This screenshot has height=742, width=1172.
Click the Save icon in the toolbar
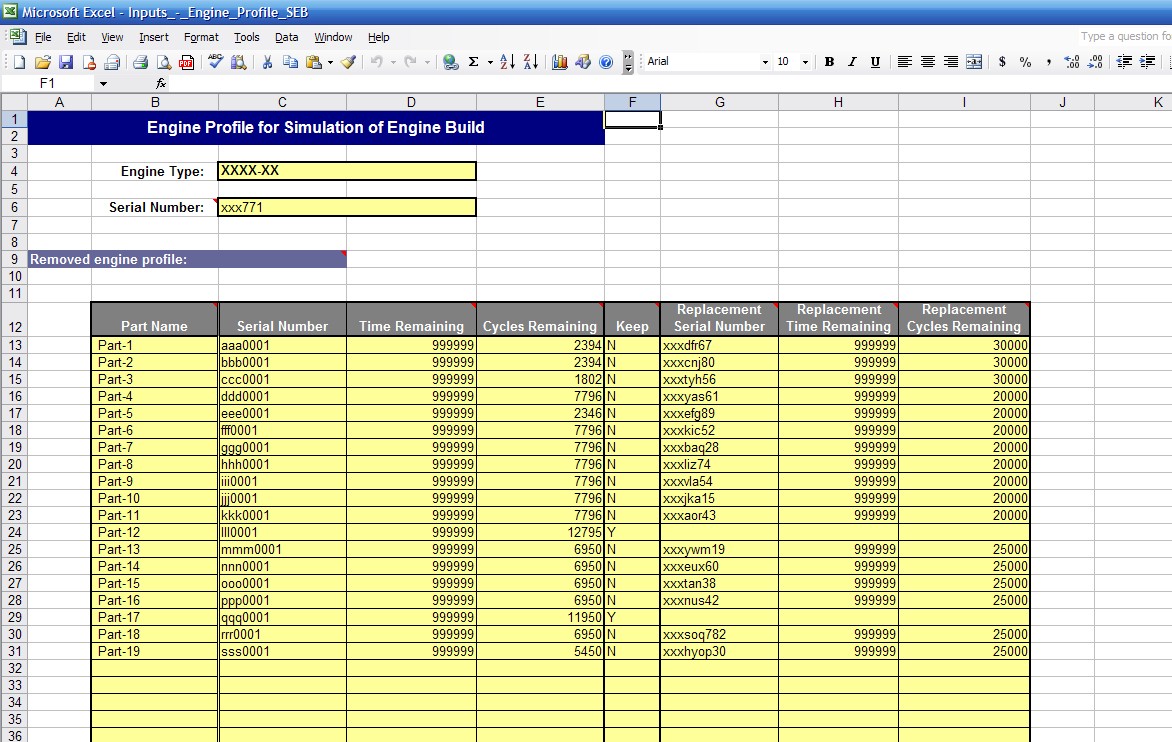click(66, 62)
